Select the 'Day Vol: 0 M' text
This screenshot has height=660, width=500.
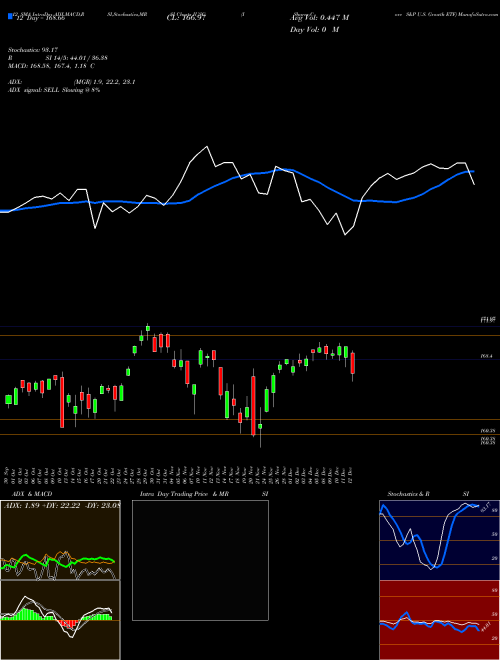pyautogui.click(x=314, y=30)
